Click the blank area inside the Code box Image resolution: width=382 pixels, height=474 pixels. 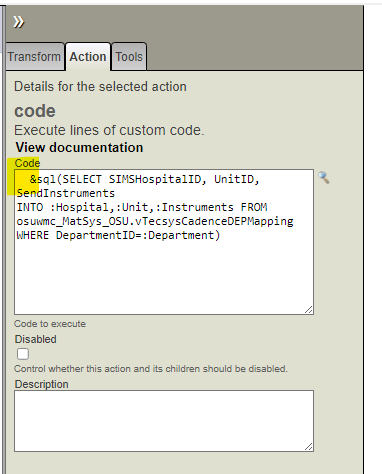pyautogui.click(x=164, y=277)
